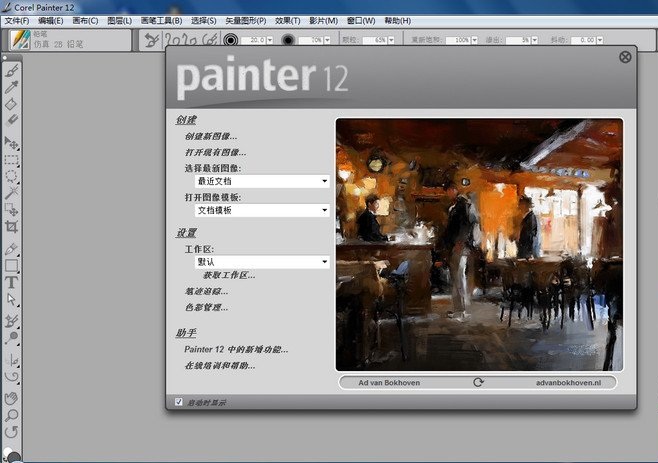
Task: Select the Selection Adjuster tool
Action: coord(11,209)
